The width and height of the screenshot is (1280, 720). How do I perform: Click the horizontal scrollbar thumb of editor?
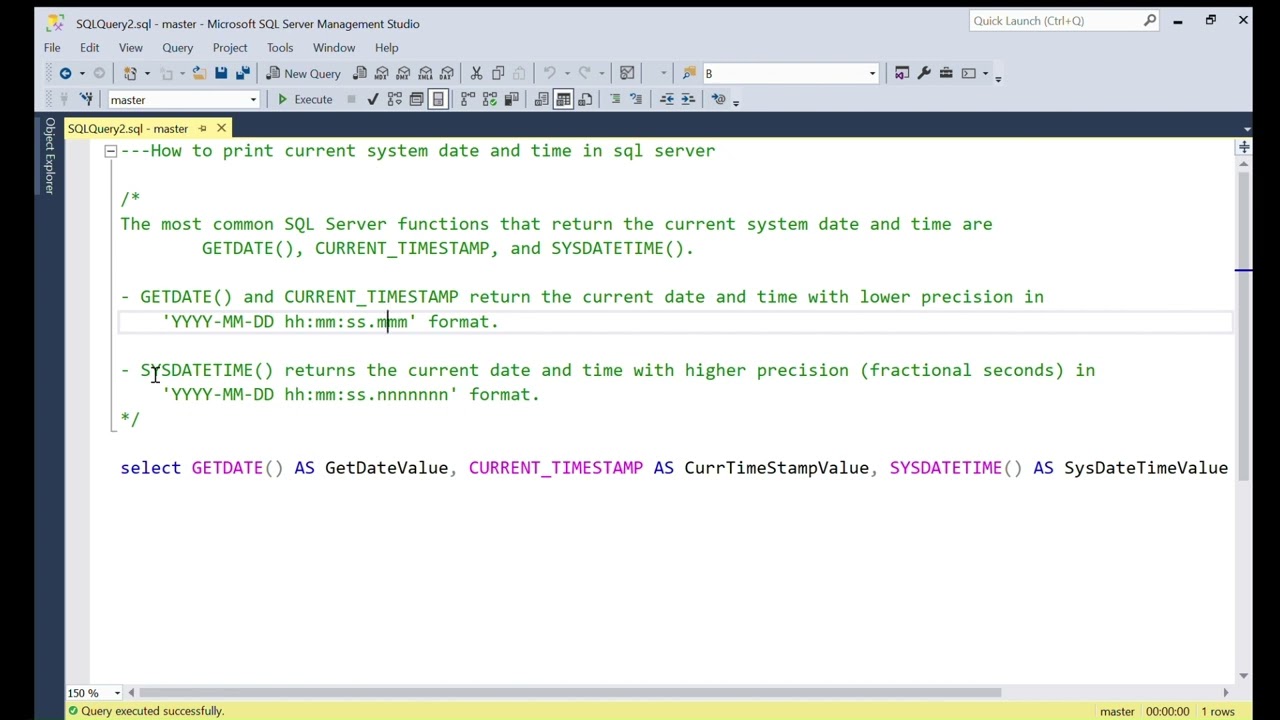570,692
